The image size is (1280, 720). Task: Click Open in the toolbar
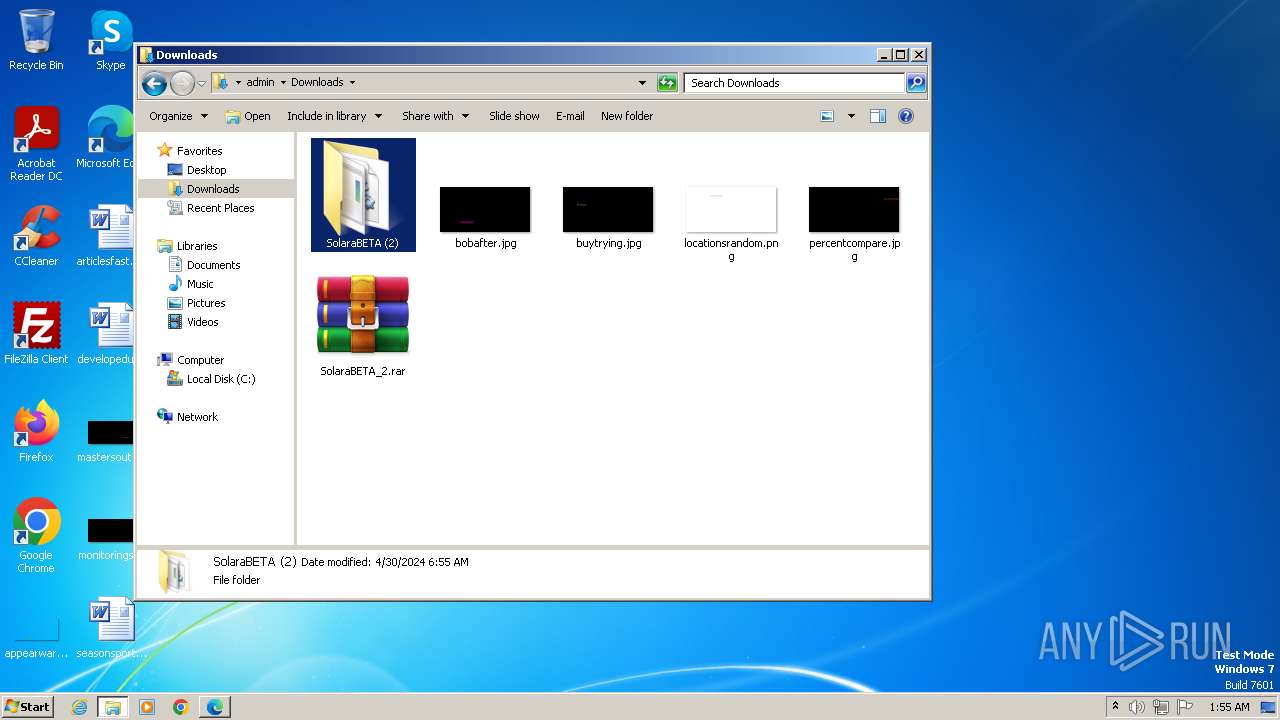tap(248, 116)
